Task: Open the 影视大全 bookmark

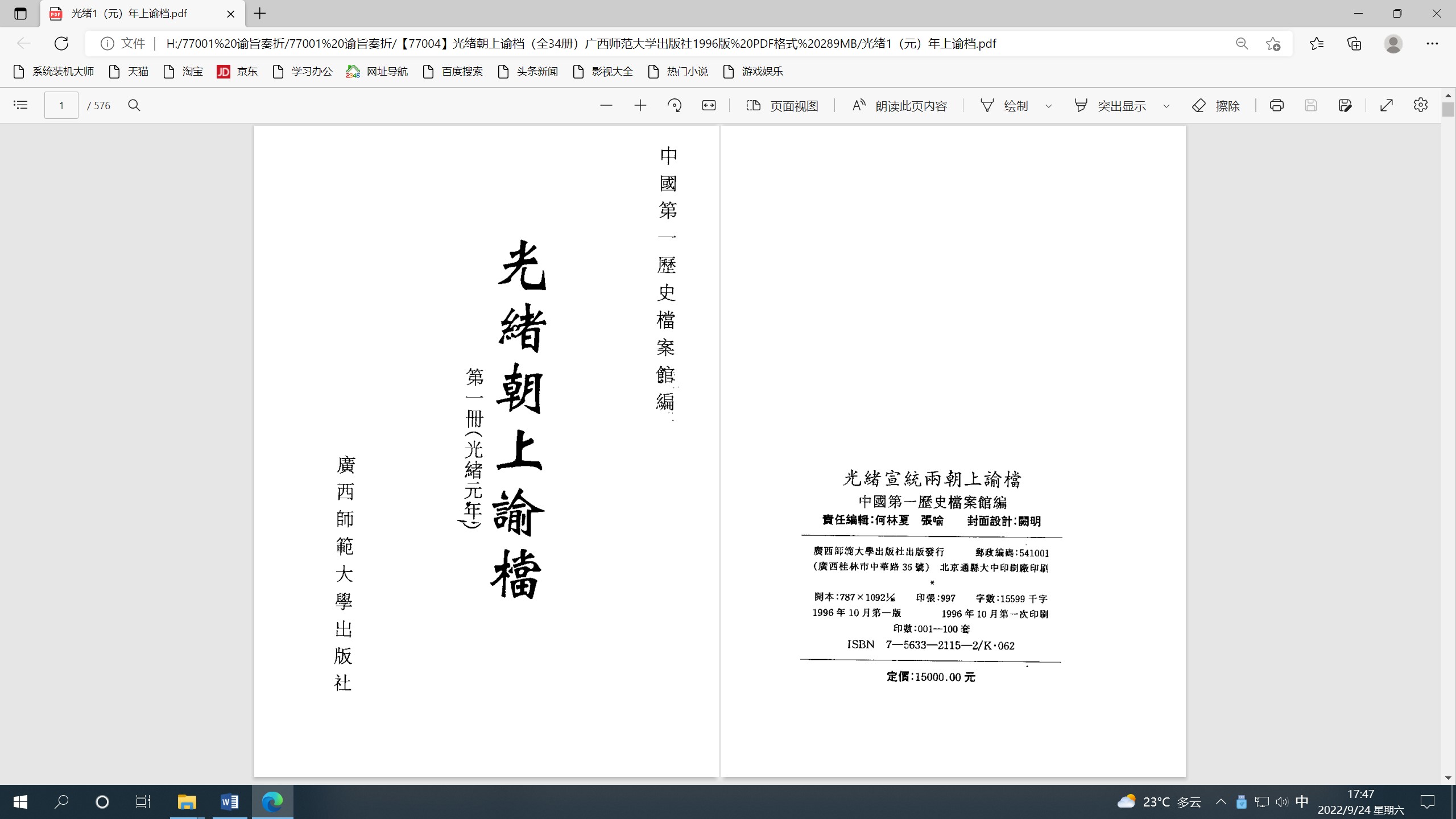Action: click(603, 72)
